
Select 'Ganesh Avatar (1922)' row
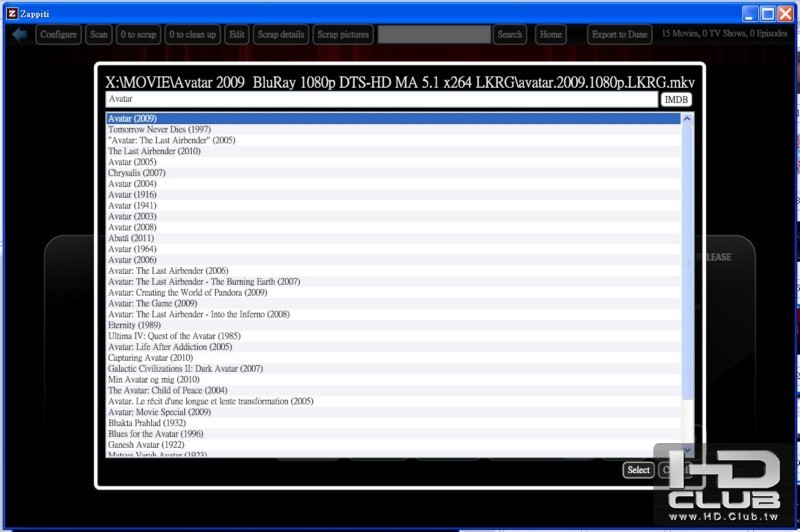393,445
